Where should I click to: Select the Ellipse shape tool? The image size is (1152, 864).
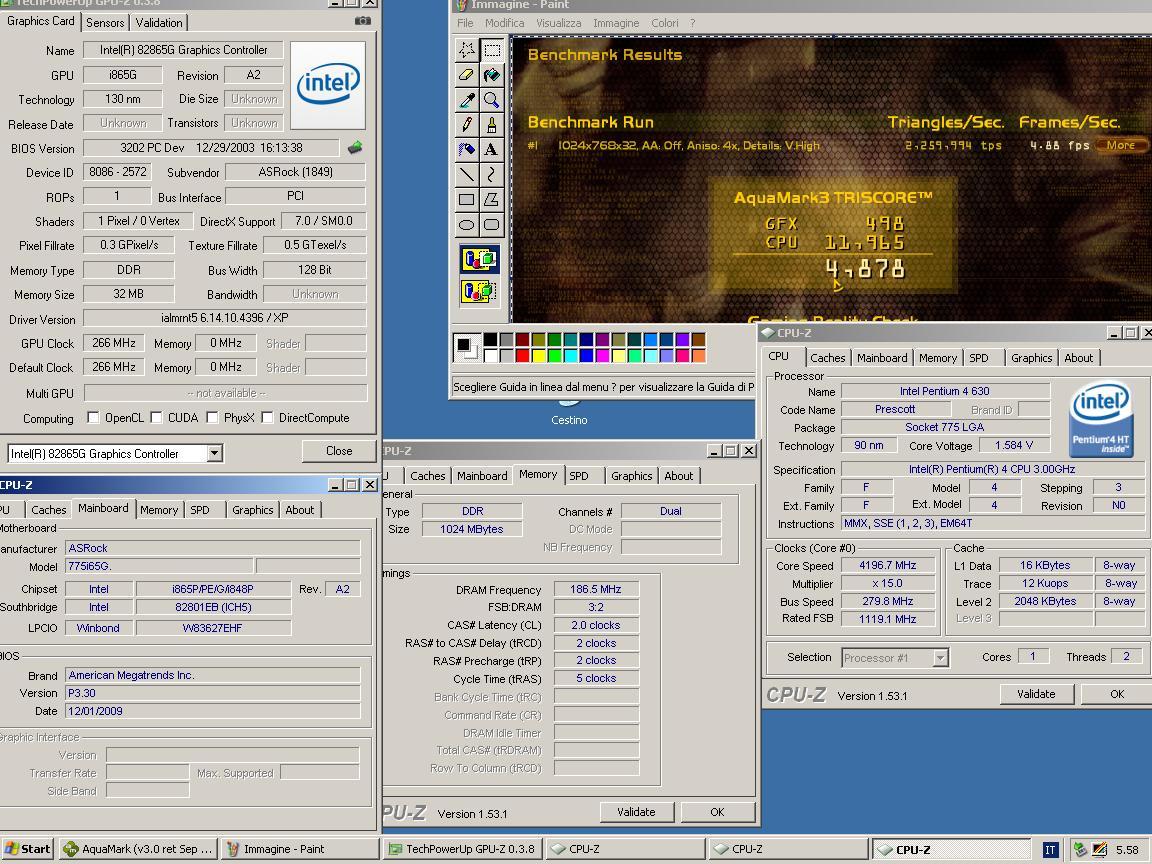point(467,225)
